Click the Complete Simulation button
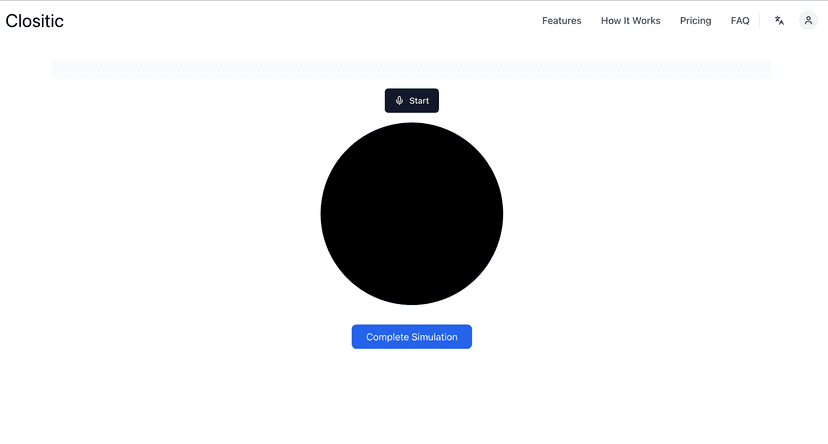This screenshot has width=828, height=444. tap(411, 337)
